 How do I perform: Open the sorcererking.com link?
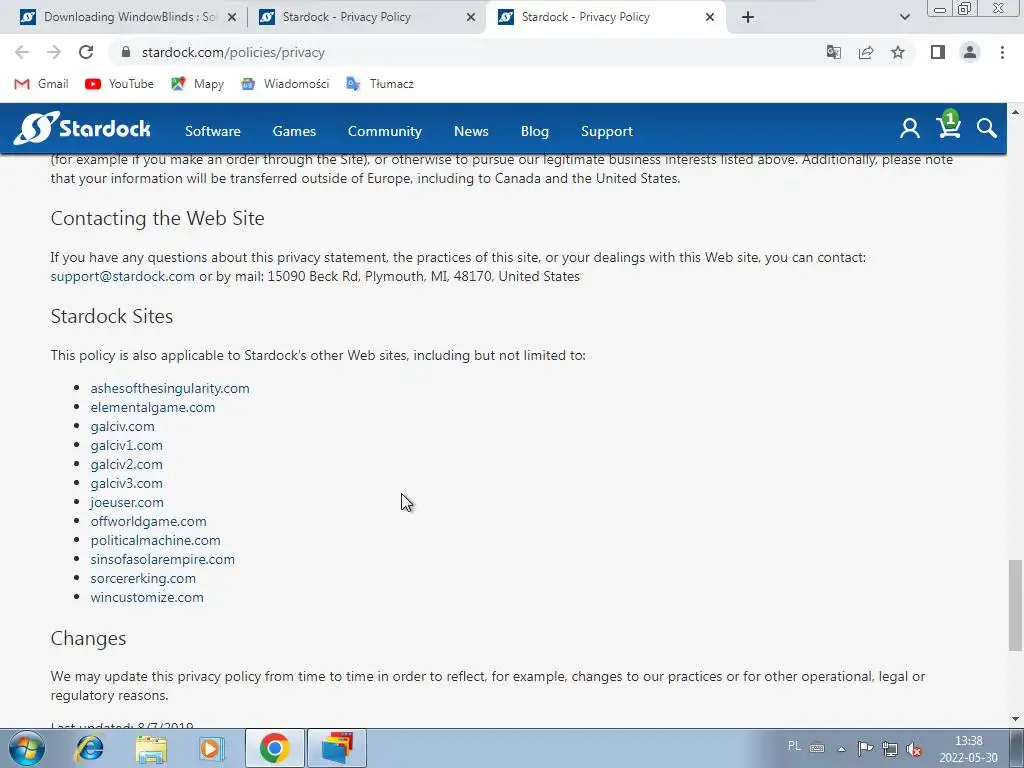pos(143,578)
